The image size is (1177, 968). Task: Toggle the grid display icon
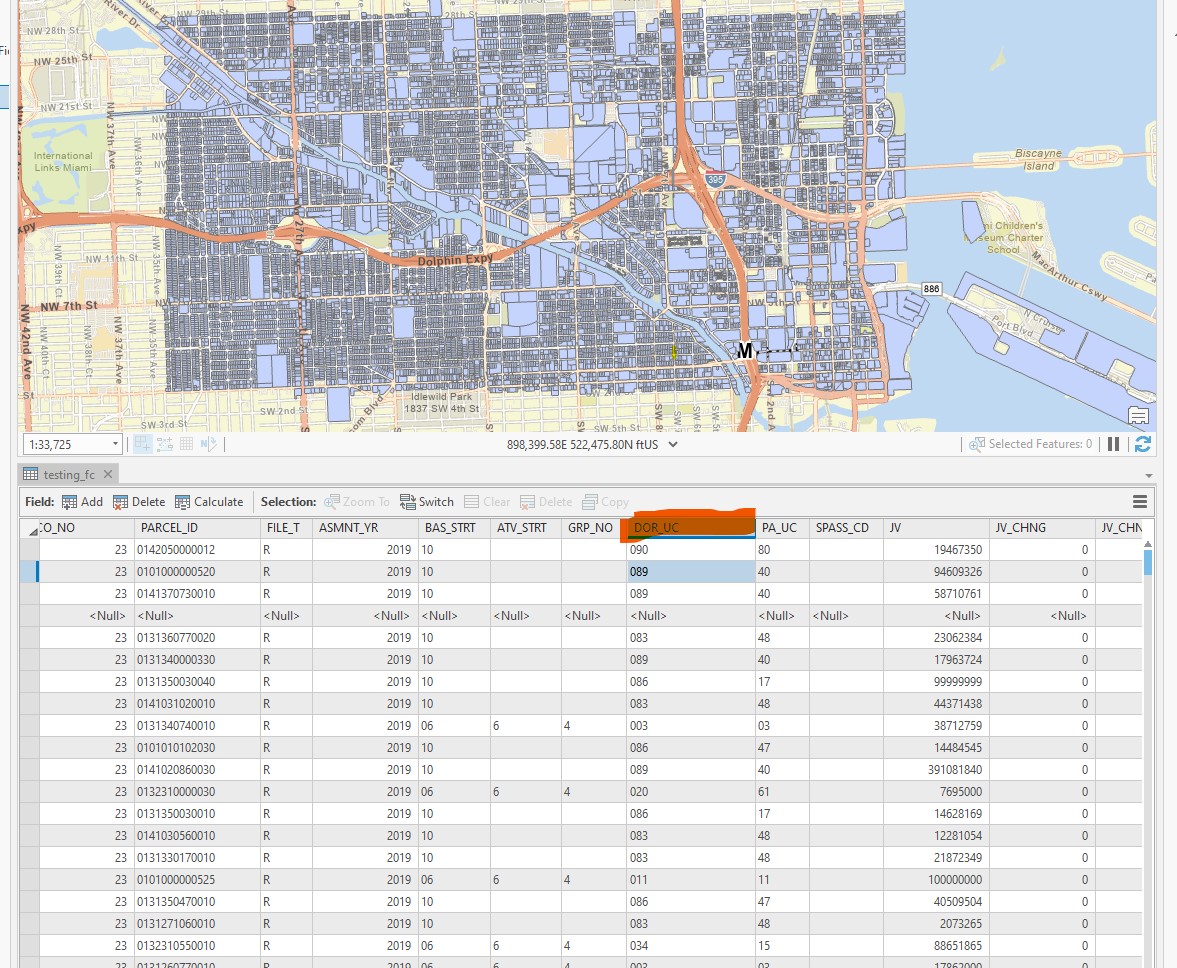tap(187, 444)
